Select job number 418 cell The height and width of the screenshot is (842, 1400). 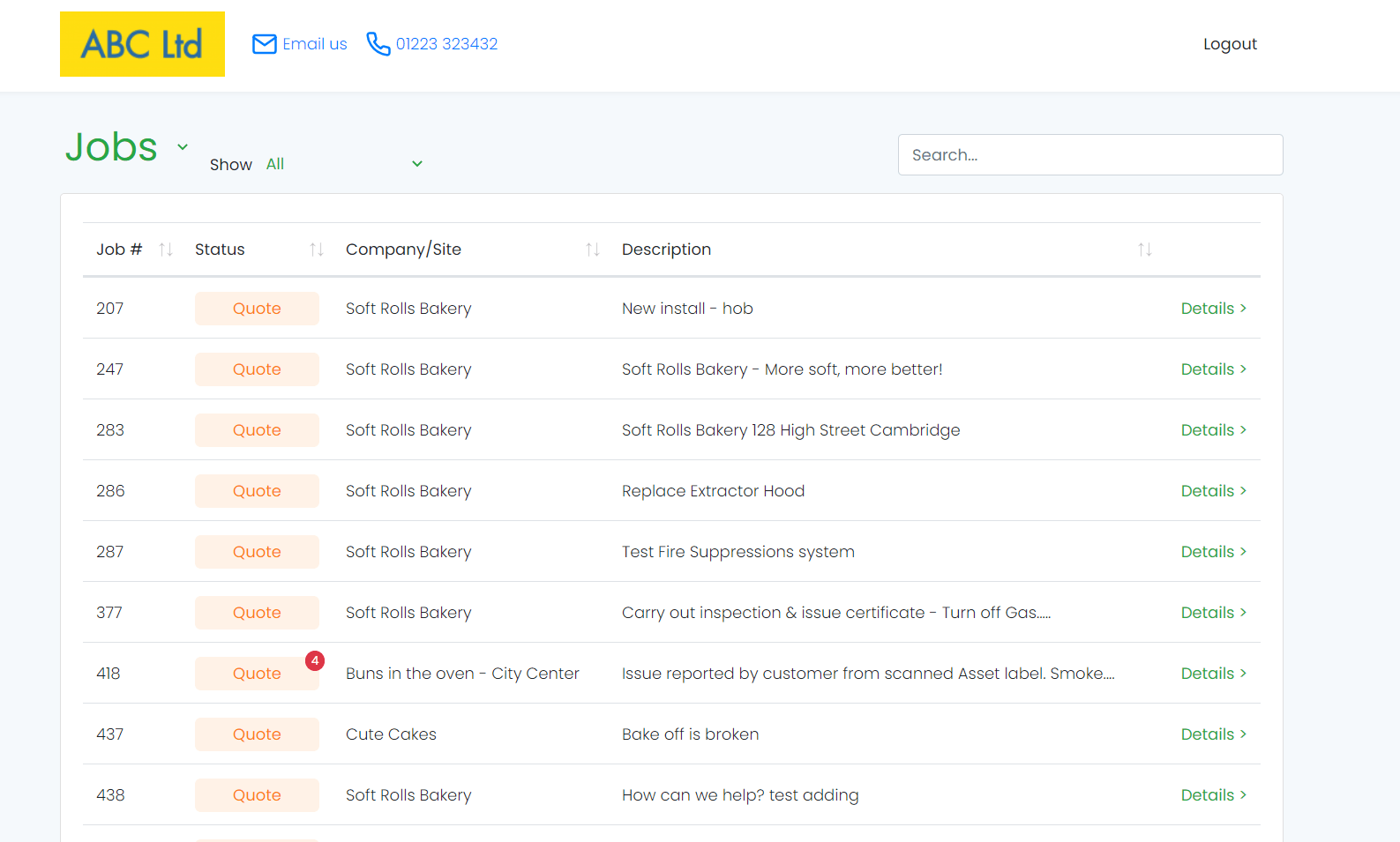click(x=109, y=674)
